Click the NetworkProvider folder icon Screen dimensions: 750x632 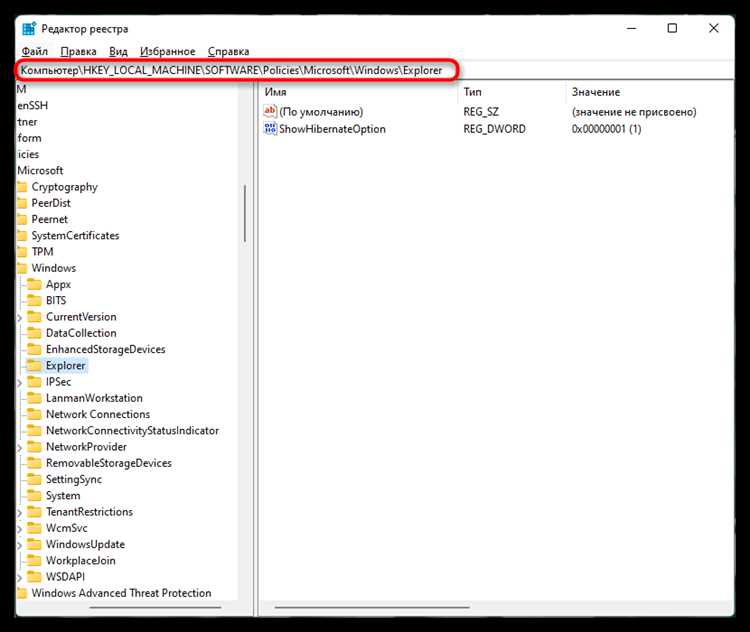pyautogui.click(x=34, y=447)
